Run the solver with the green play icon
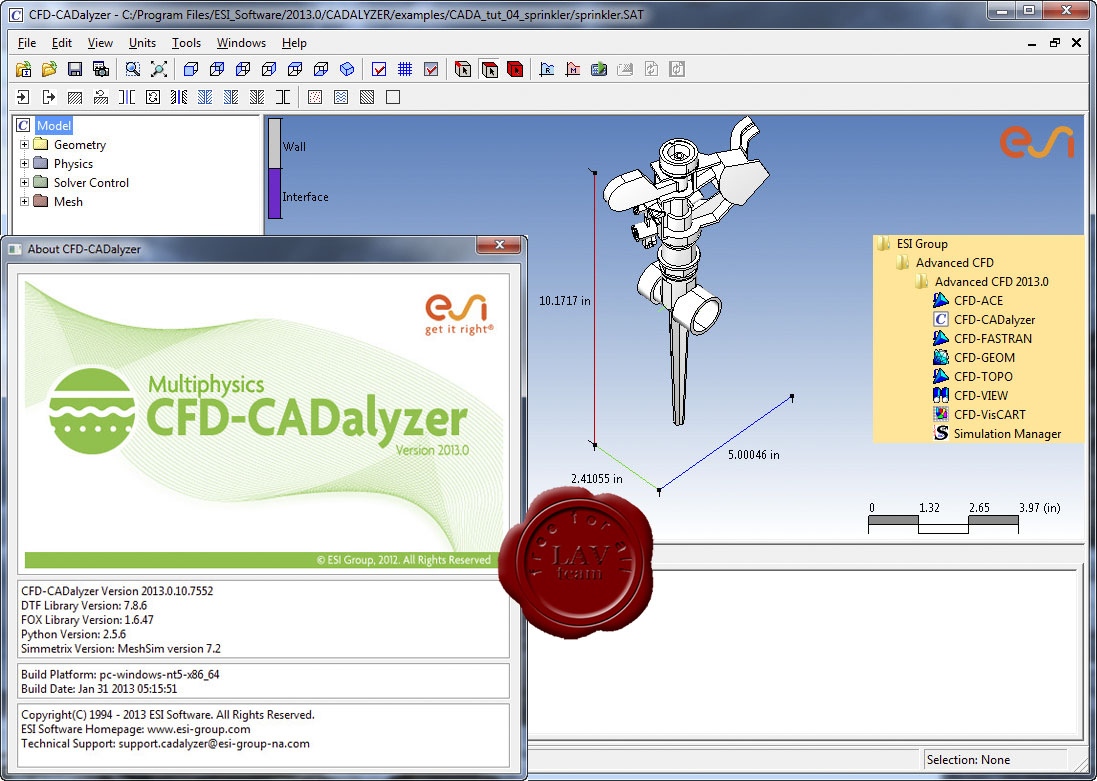This screenshot has height=781, width=1097. [x=599, y=69]
